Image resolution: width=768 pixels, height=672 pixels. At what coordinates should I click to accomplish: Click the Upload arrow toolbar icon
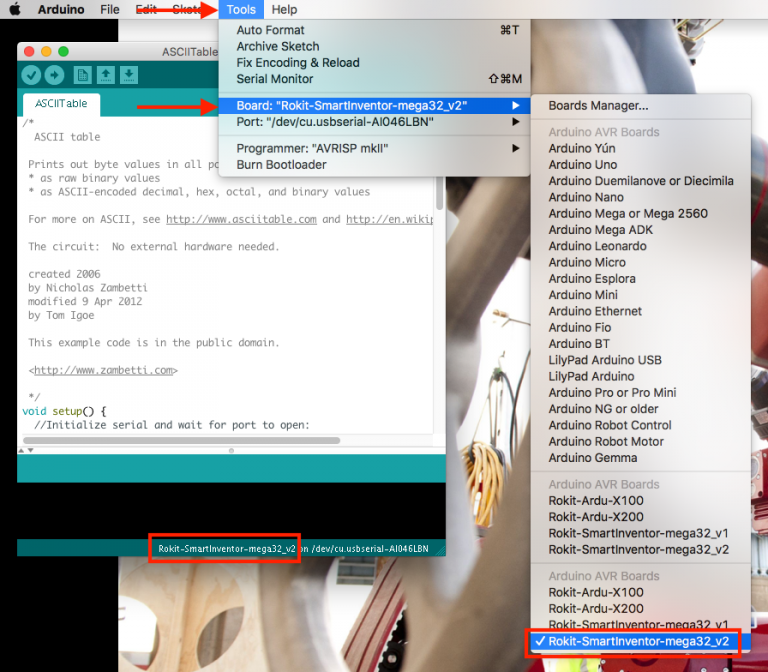point(54,75)
